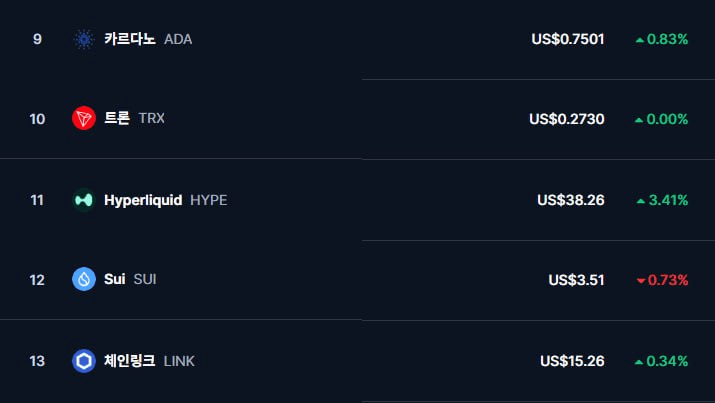Click the Chainlink hexagon logo
The image size is (715, 403).
(84, 361)
